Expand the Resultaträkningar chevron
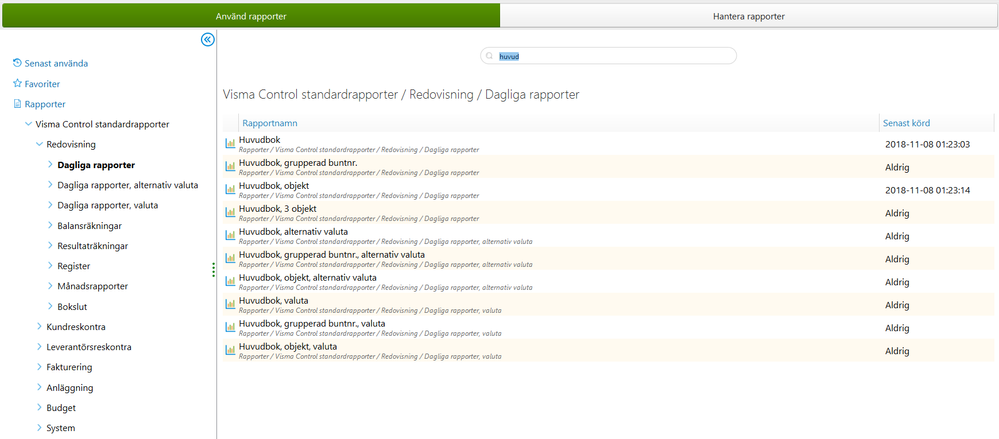999x439 pixels. (x=50, y=245)
